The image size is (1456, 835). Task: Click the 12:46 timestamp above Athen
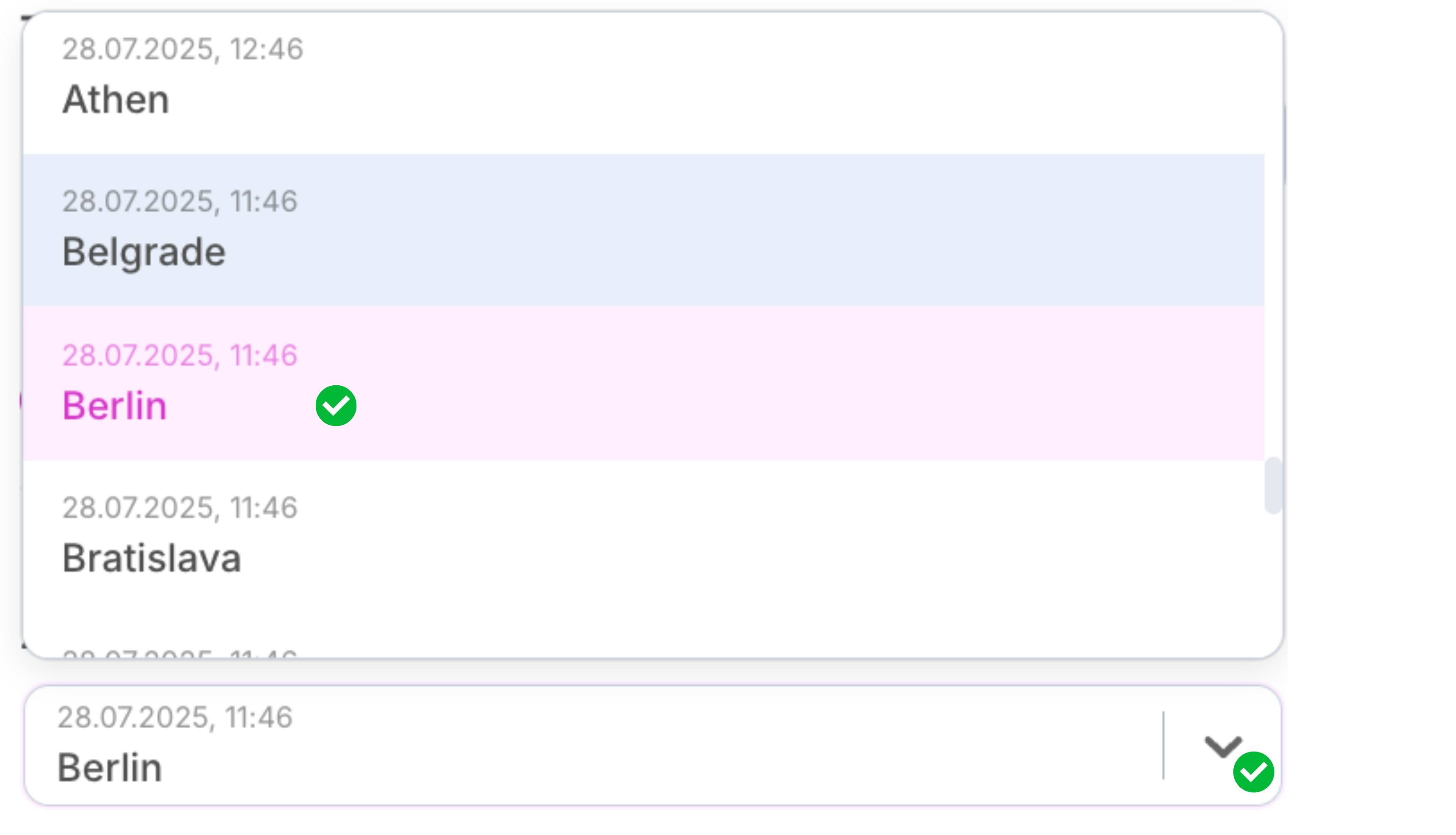(x=182, y=49)
